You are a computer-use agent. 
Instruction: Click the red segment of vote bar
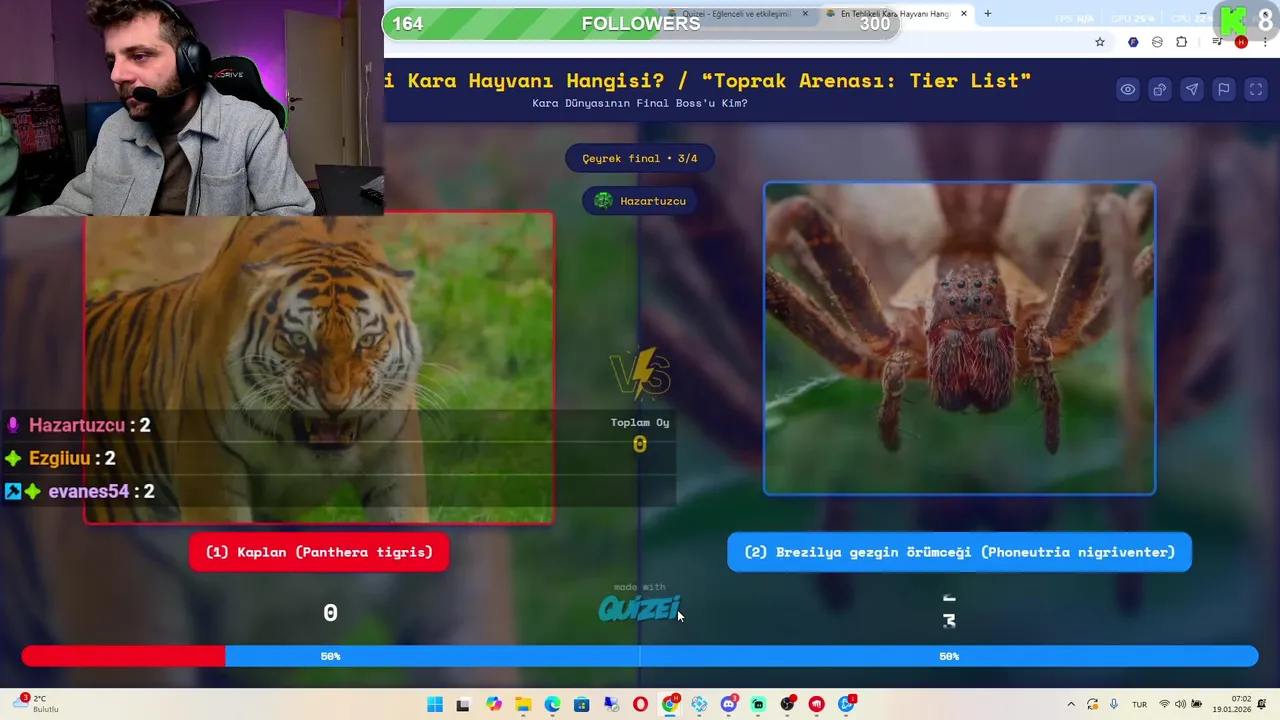[x=123, y=656]
